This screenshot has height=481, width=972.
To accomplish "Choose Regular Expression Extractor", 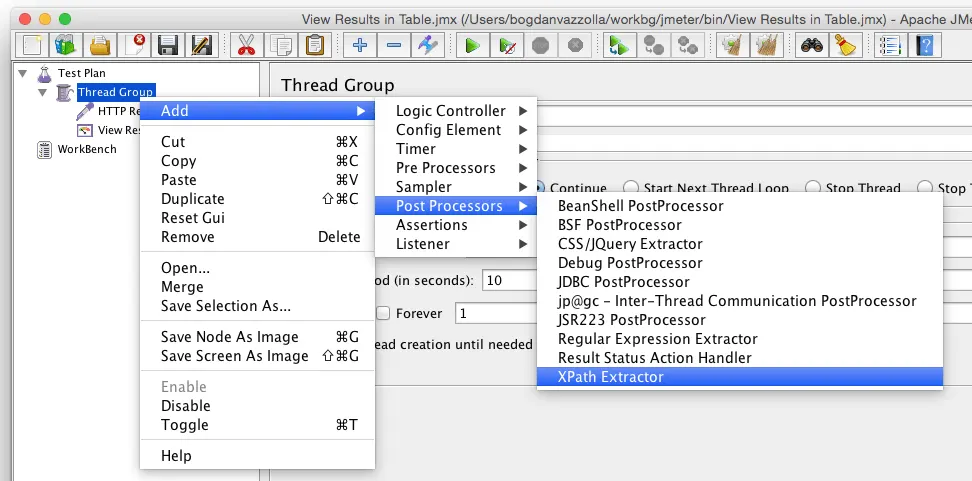I will 740,339.
